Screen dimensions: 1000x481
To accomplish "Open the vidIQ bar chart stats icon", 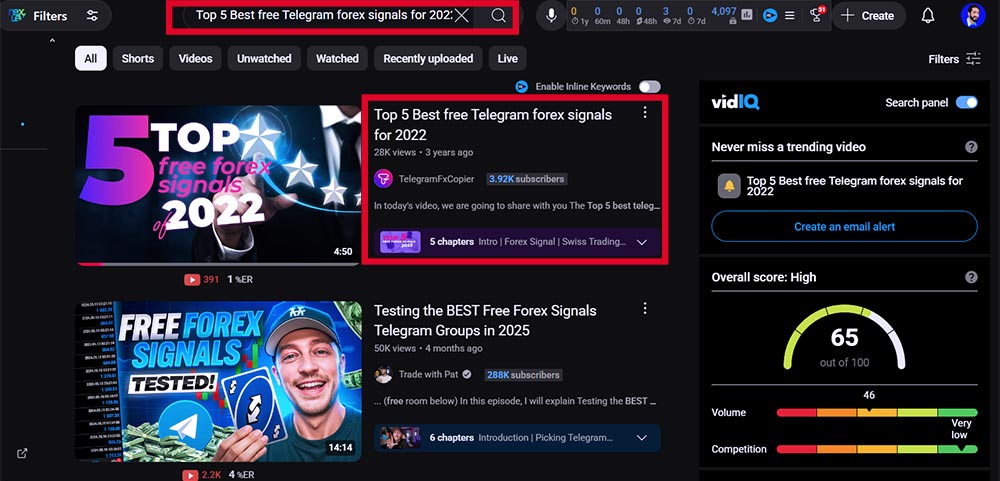I will pos(747,15).
